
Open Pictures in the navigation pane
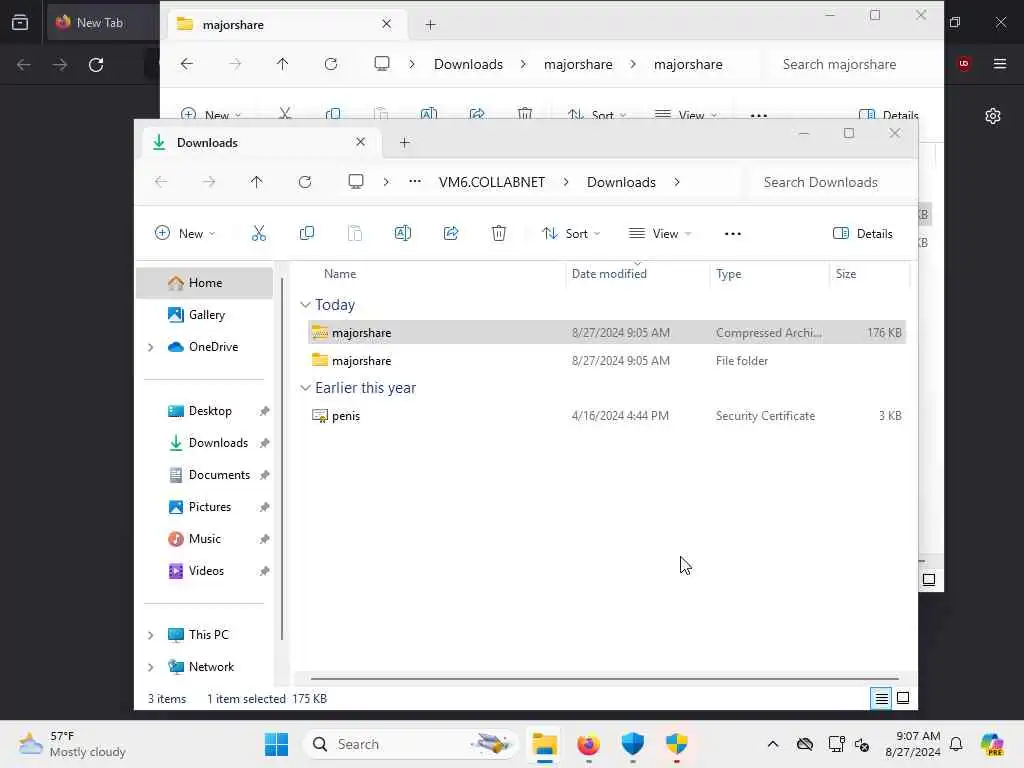point(204,507)
